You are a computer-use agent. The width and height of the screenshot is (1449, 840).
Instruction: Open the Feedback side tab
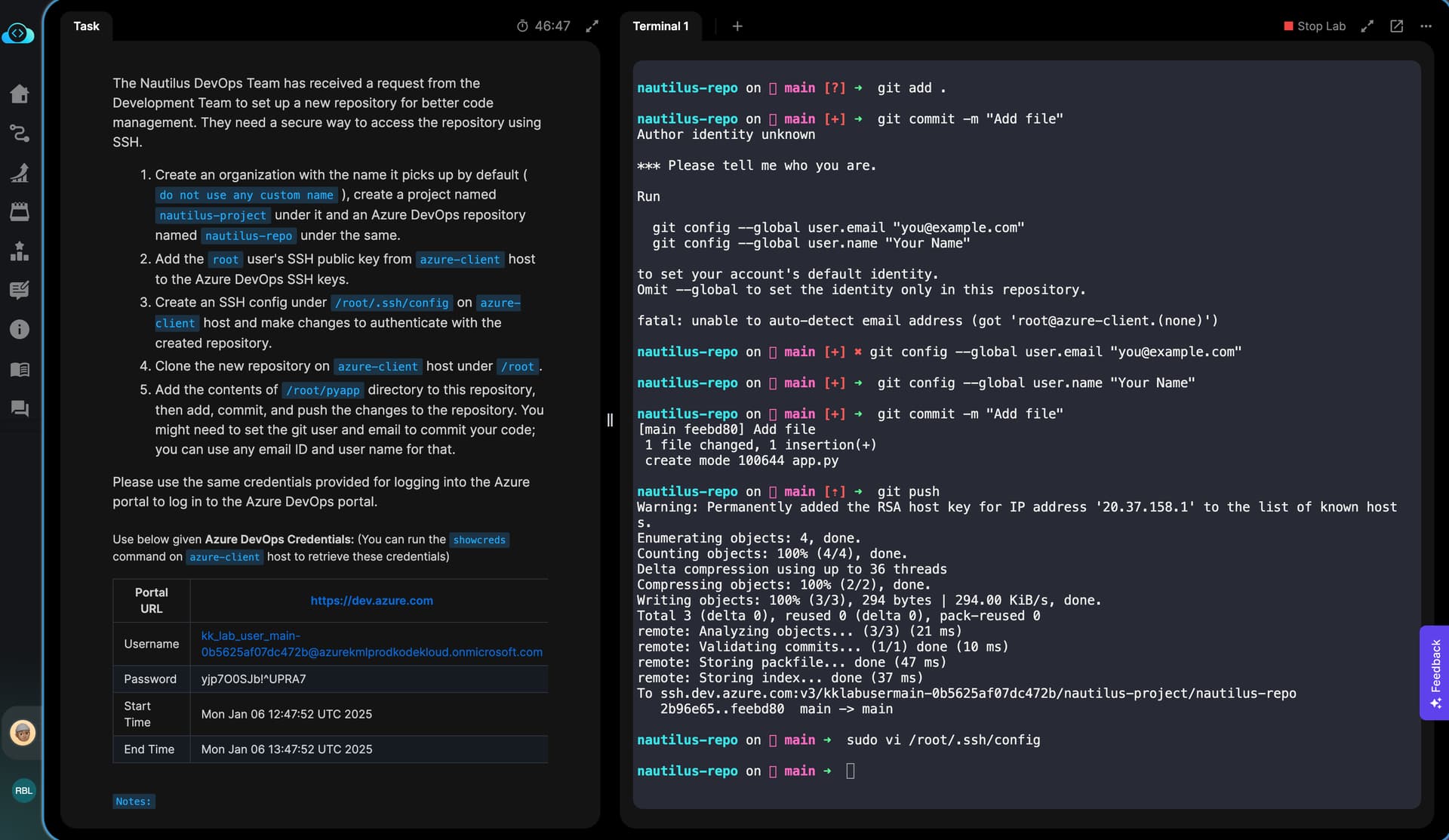click(1435, 672)
